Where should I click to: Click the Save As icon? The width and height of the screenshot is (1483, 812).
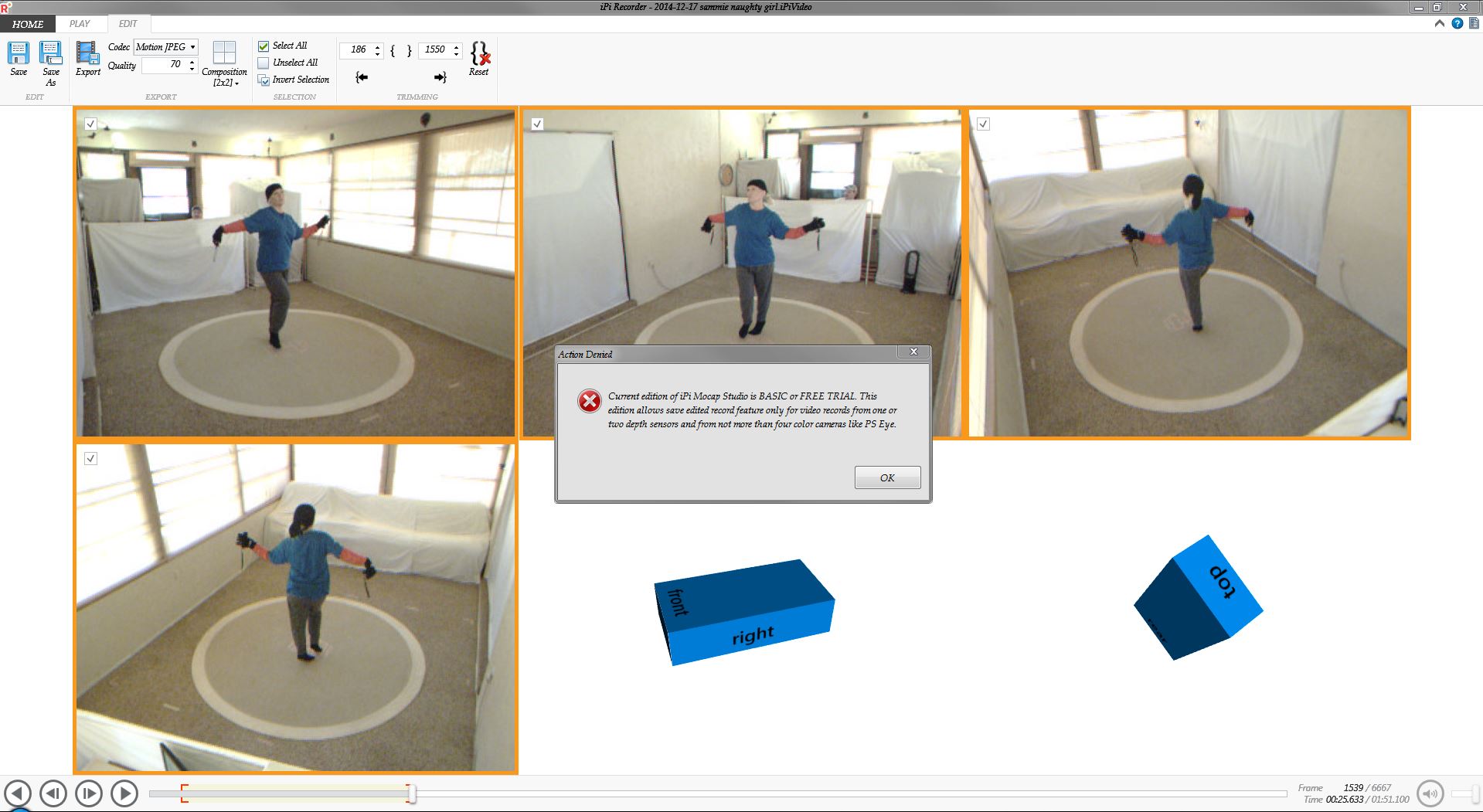point(51,53)
